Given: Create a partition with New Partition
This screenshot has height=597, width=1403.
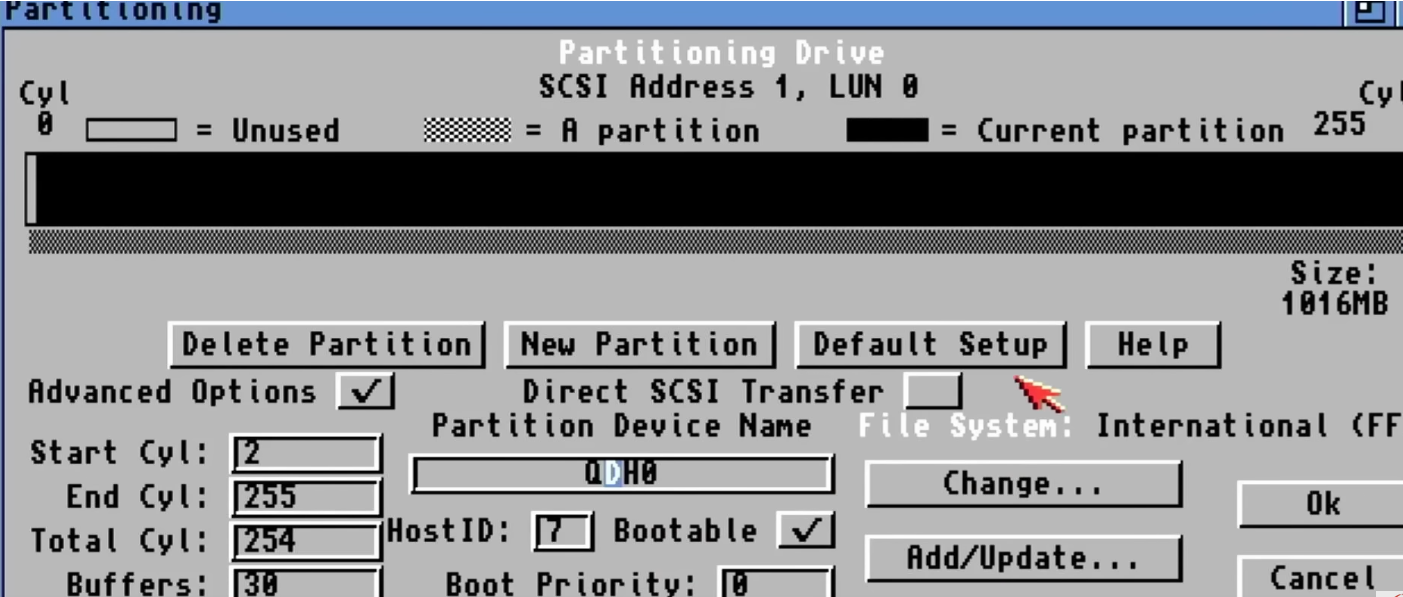Looking at the screenshot, I should 639,346.
